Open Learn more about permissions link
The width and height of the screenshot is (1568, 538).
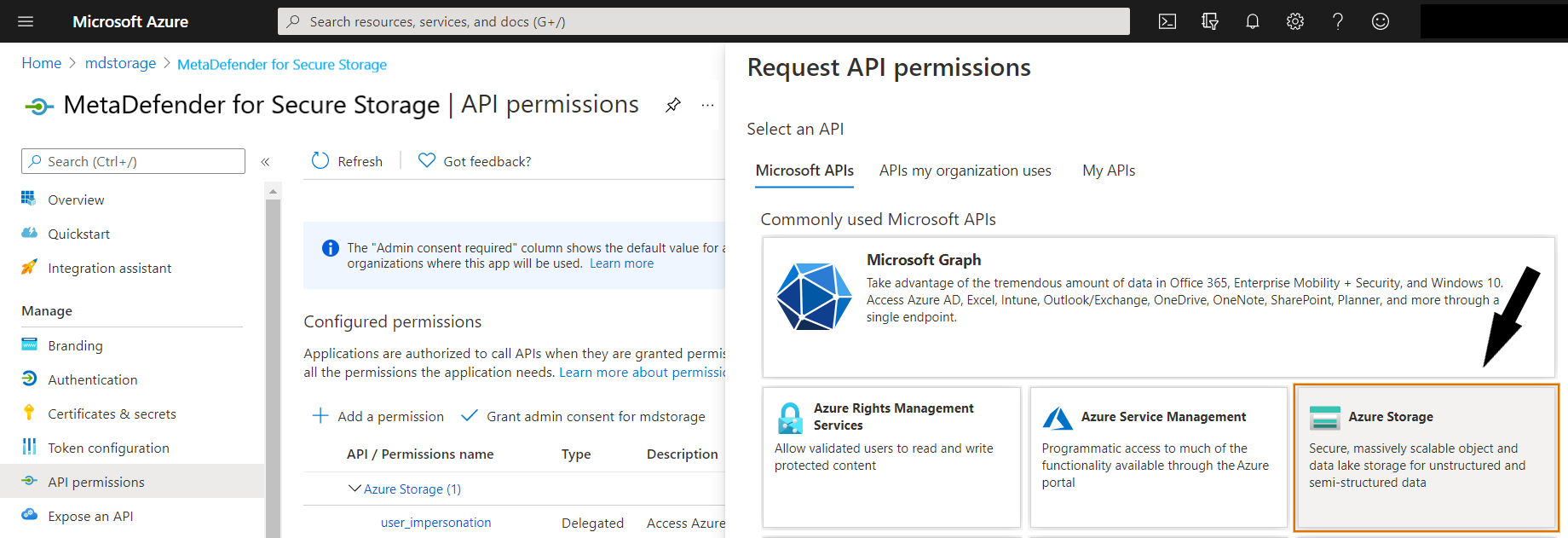(642, 373)
